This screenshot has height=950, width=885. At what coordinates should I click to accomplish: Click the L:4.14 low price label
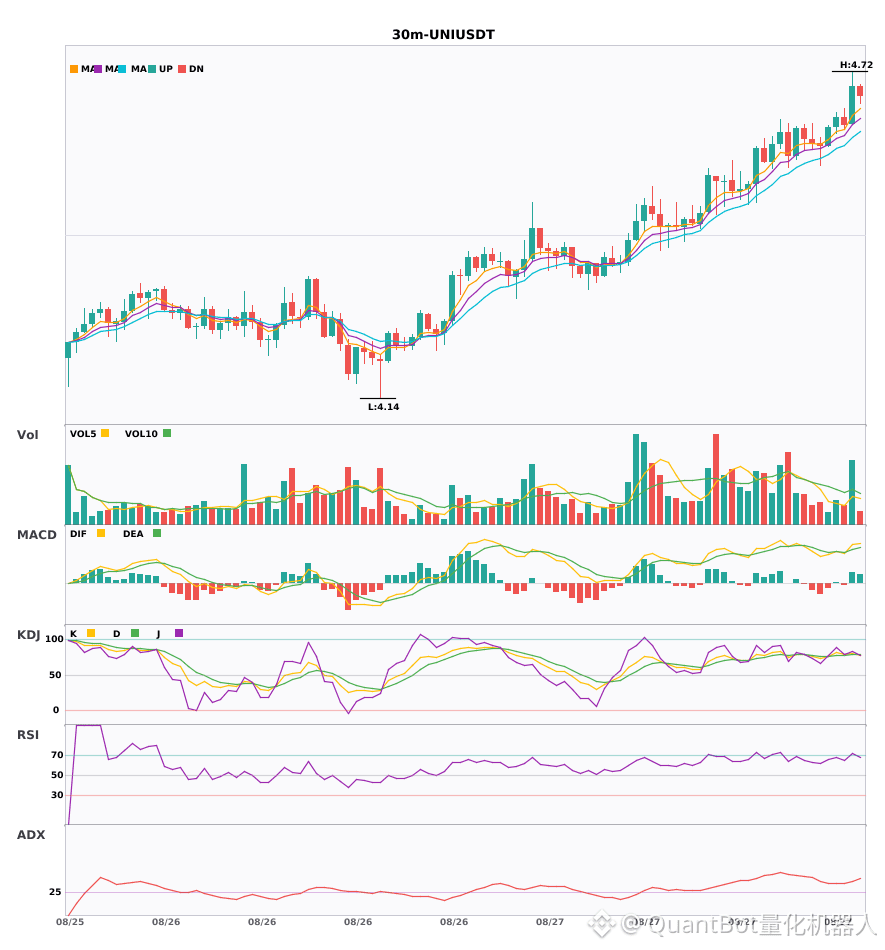[383, 407]
